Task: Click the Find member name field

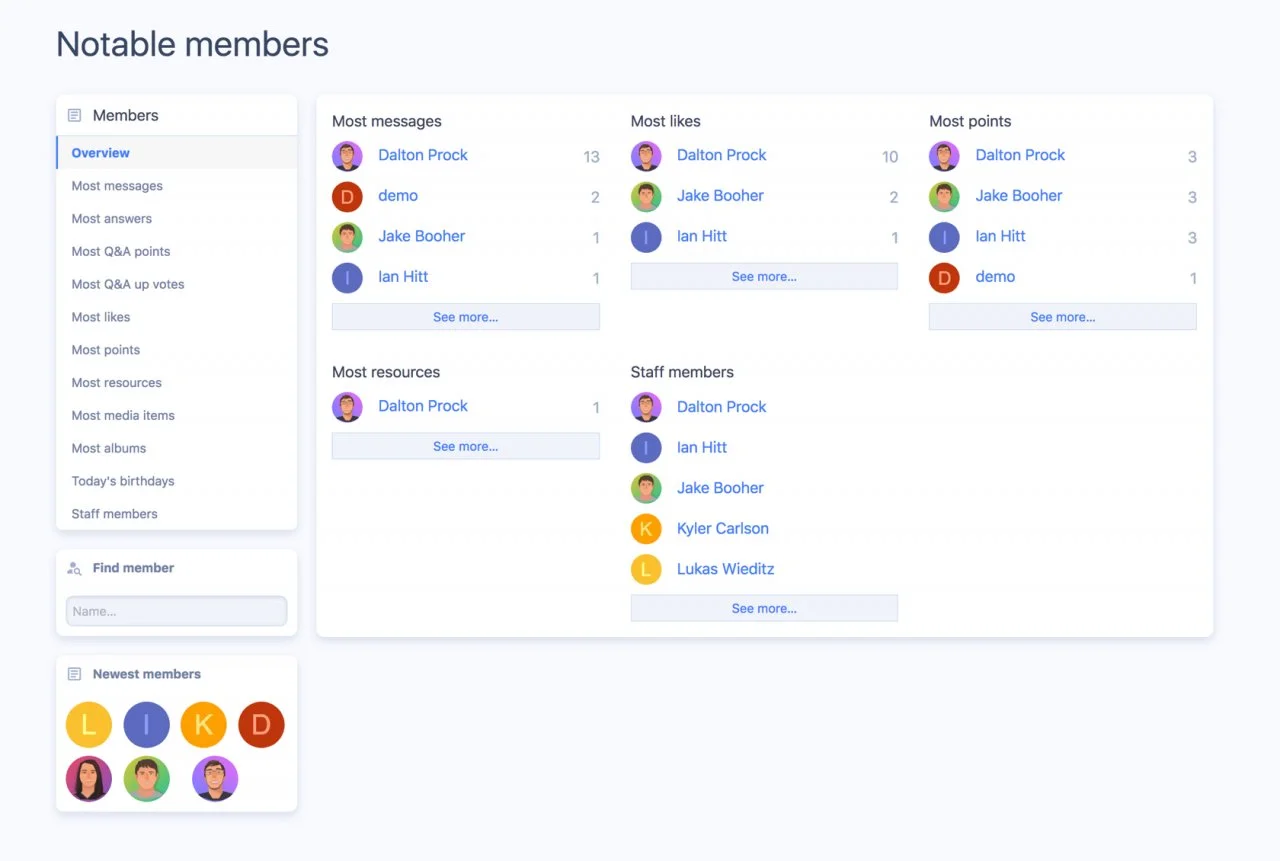Action: [x=176, y=611]
